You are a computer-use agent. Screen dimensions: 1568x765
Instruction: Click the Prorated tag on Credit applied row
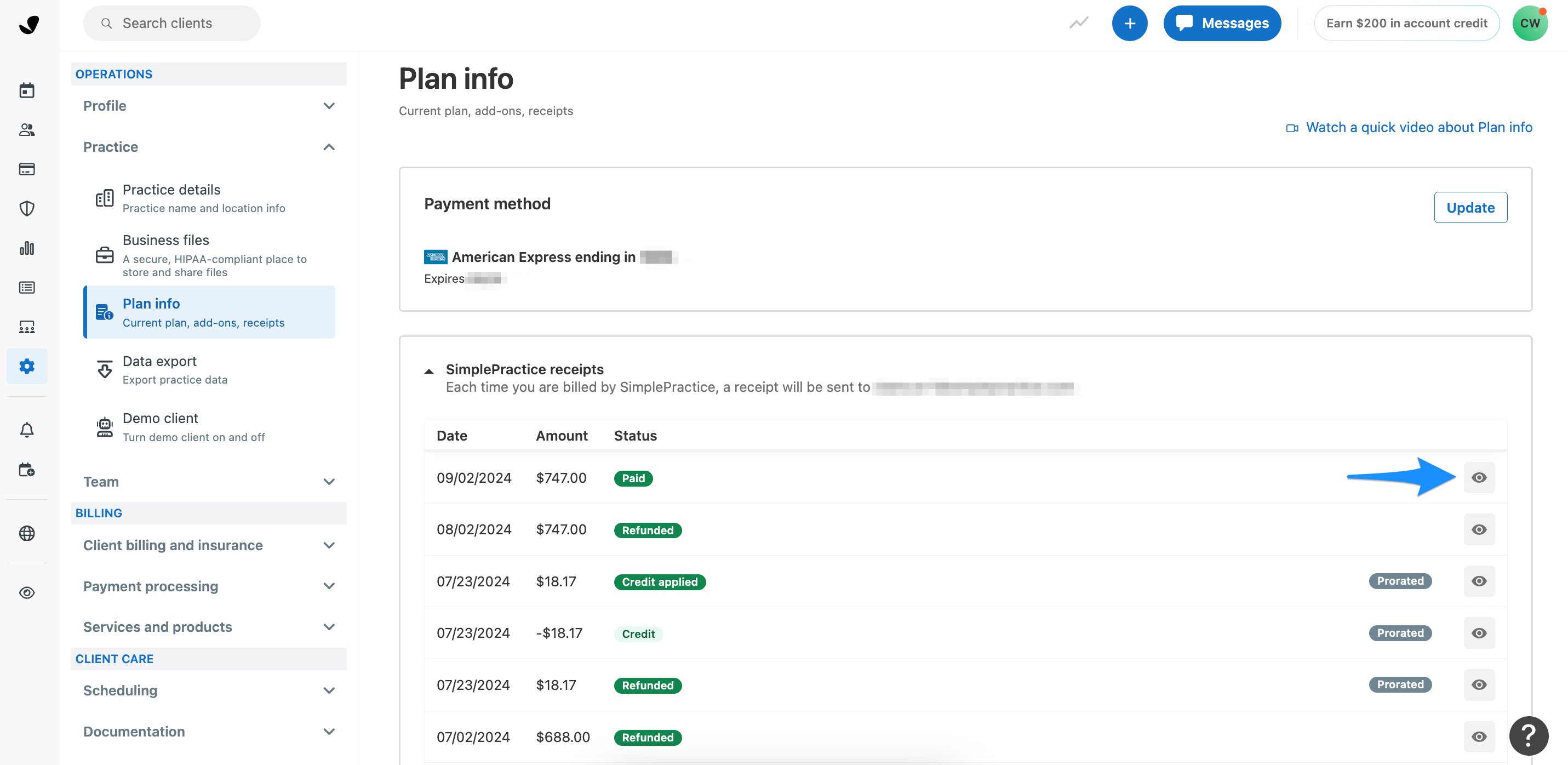[x=1400, y=581]
